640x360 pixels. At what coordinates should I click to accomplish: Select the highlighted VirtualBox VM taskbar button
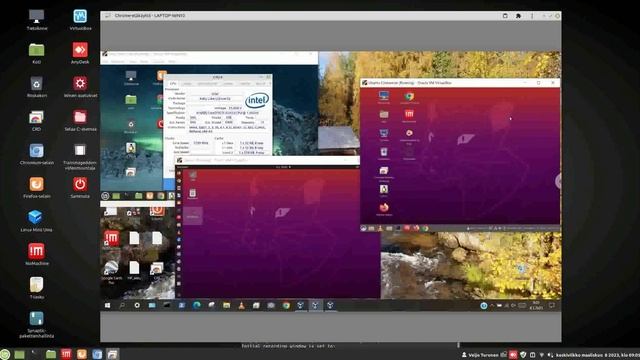316,305
